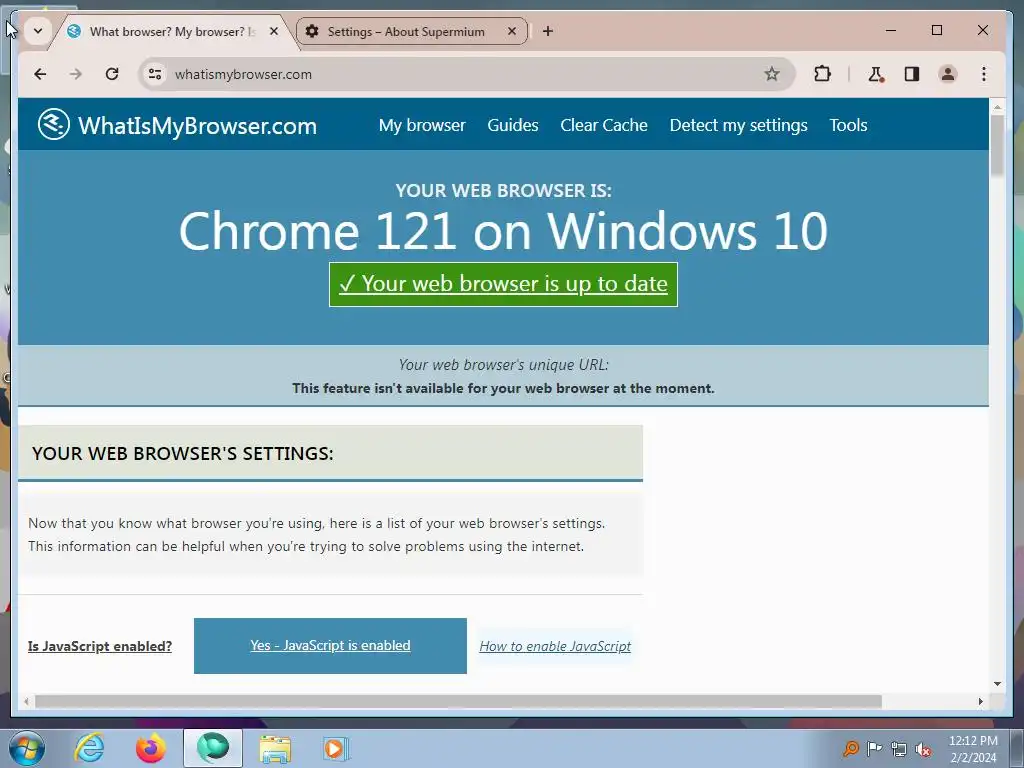Click the magnifier tray icon
1024x768 pixels.
tap(850, 749)
